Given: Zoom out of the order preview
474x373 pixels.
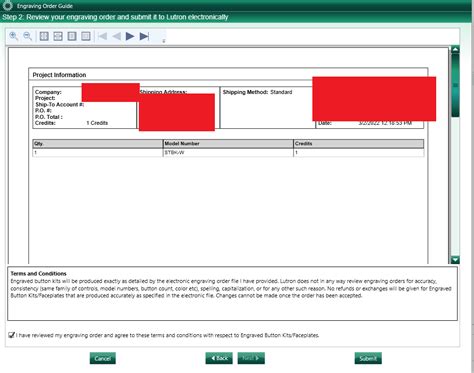Looking at the screenshot, I should [x=28, y=36].
